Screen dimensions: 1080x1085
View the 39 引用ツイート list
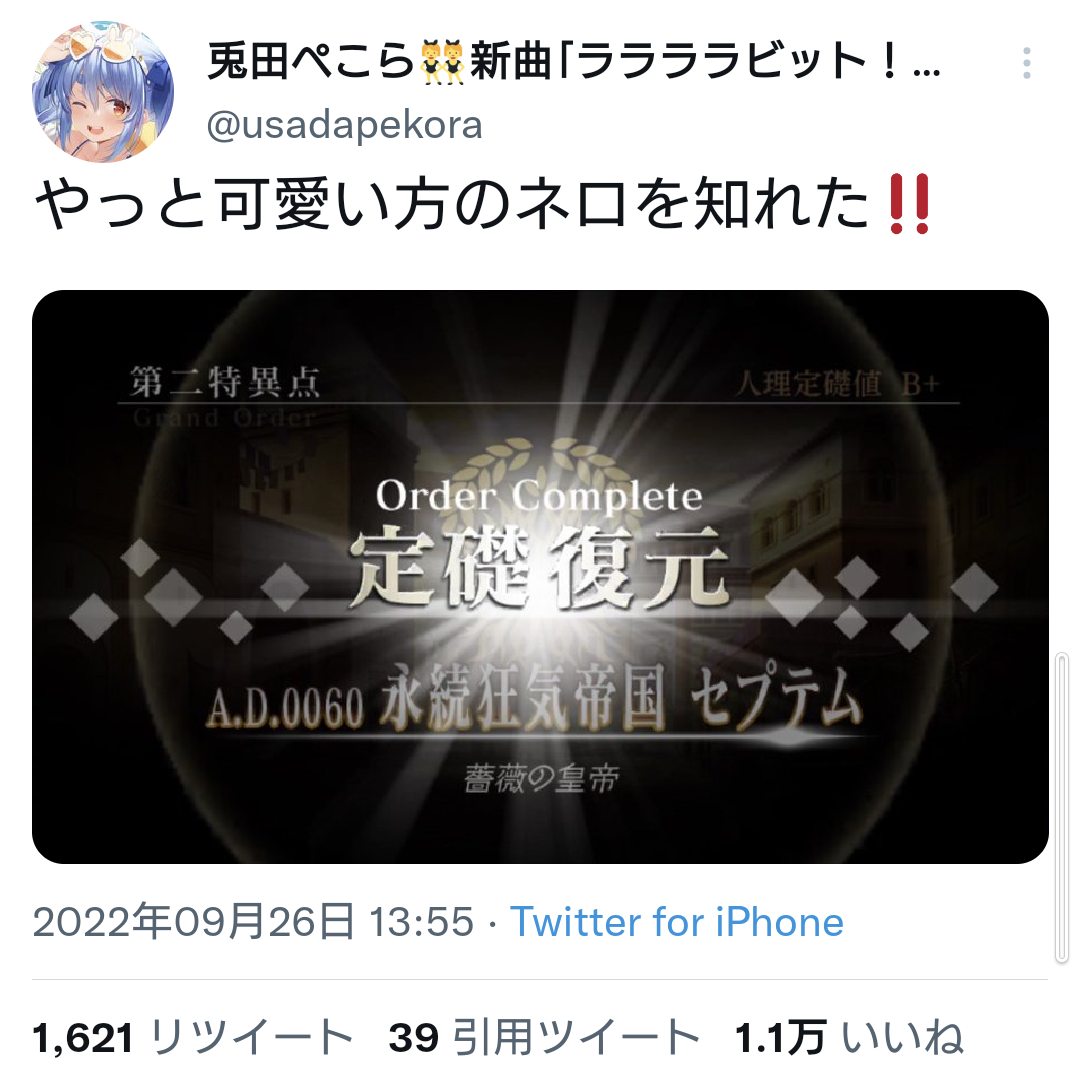544,1038
